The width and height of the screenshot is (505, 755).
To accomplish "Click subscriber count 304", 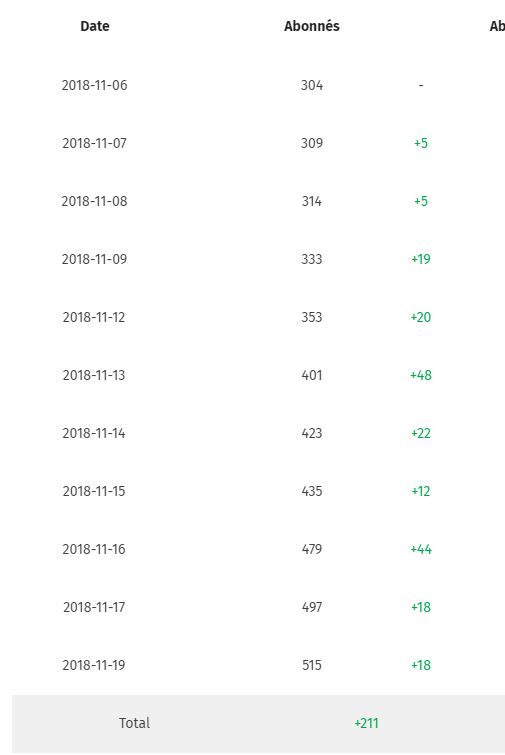I will [311, 85].
